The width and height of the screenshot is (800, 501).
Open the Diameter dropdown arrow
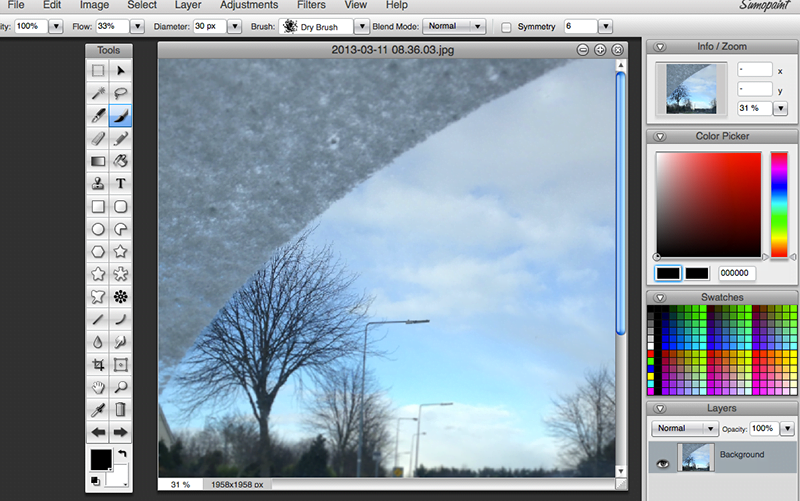click(x=234, y=27)
